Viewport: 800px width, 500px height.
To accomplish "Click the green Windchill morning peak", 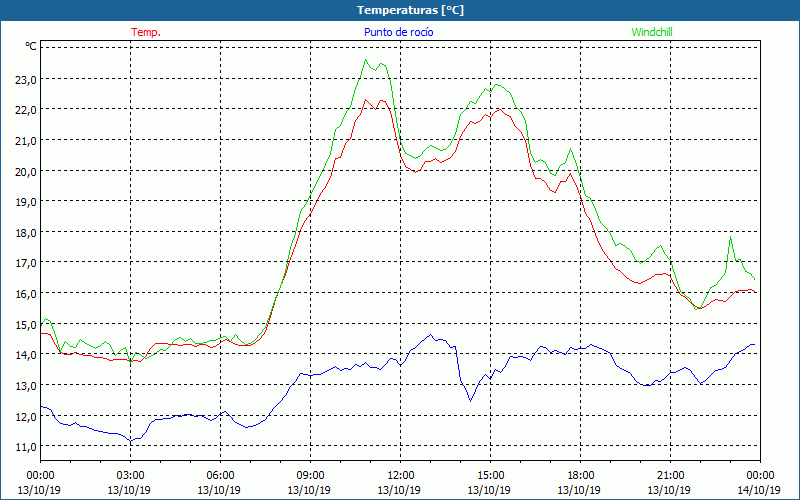I will point(366,60).
